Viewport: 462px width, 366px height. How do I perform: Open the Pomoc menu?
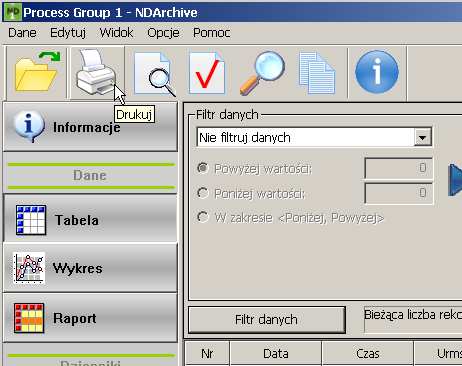pos(212,33)
